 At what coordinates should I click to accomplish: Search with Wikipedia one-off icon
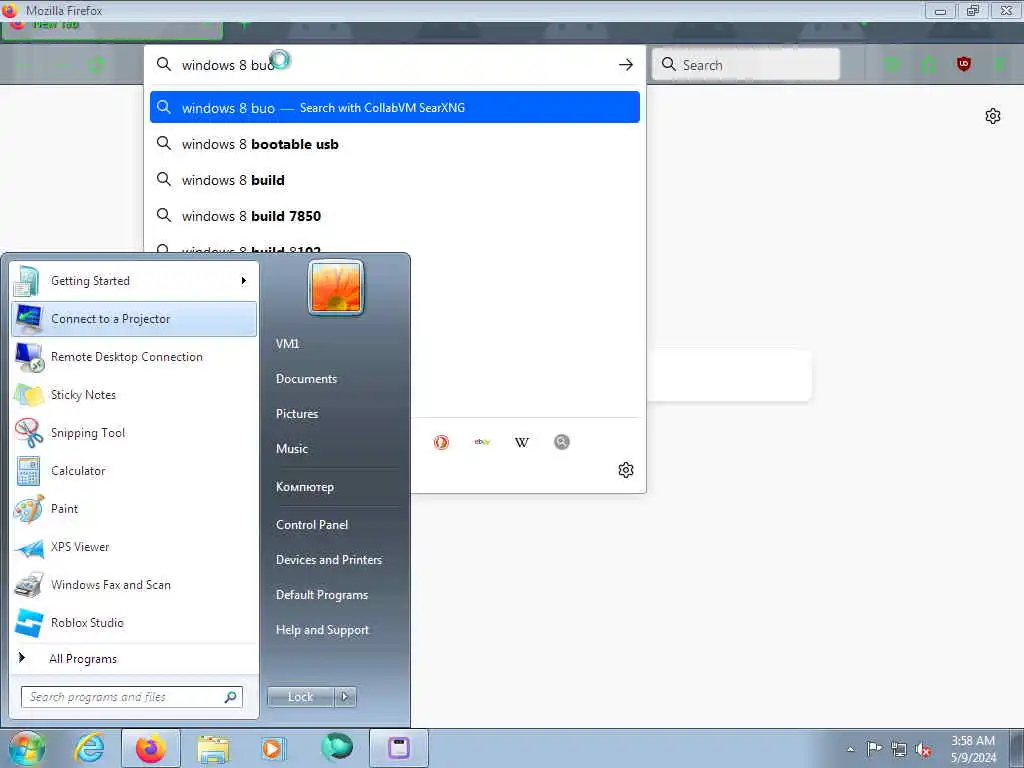tap(522, 442)
